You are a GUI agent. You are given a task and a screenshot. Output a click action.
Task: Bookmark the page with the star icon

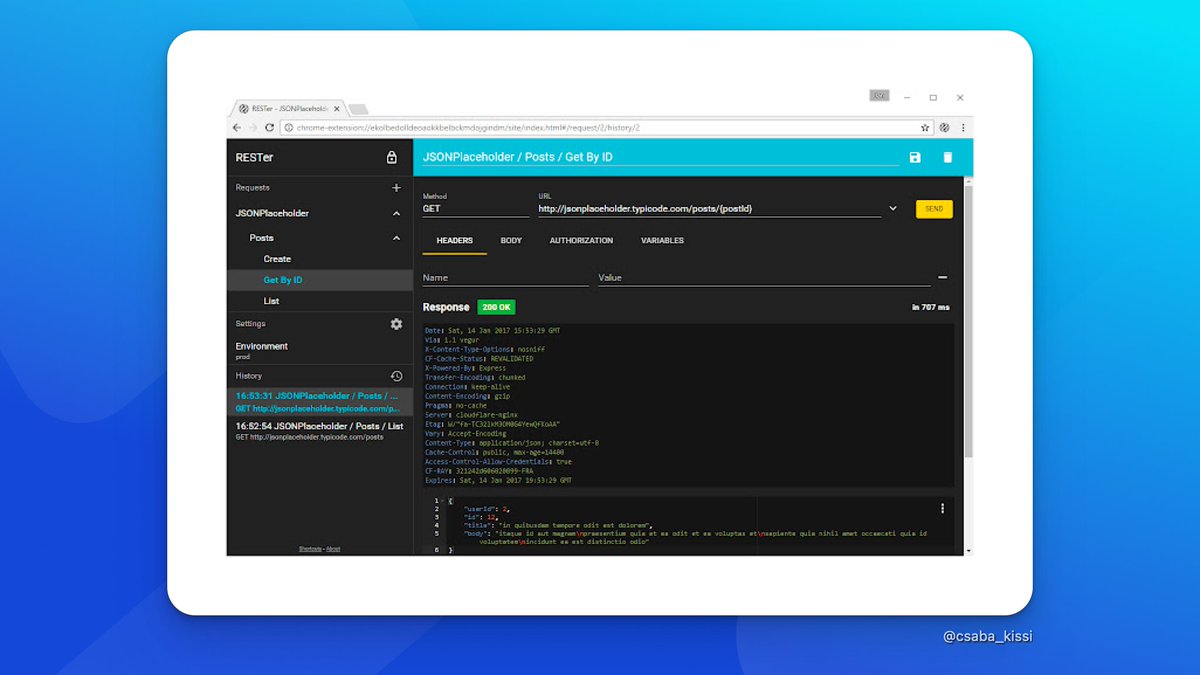point(925,128)
